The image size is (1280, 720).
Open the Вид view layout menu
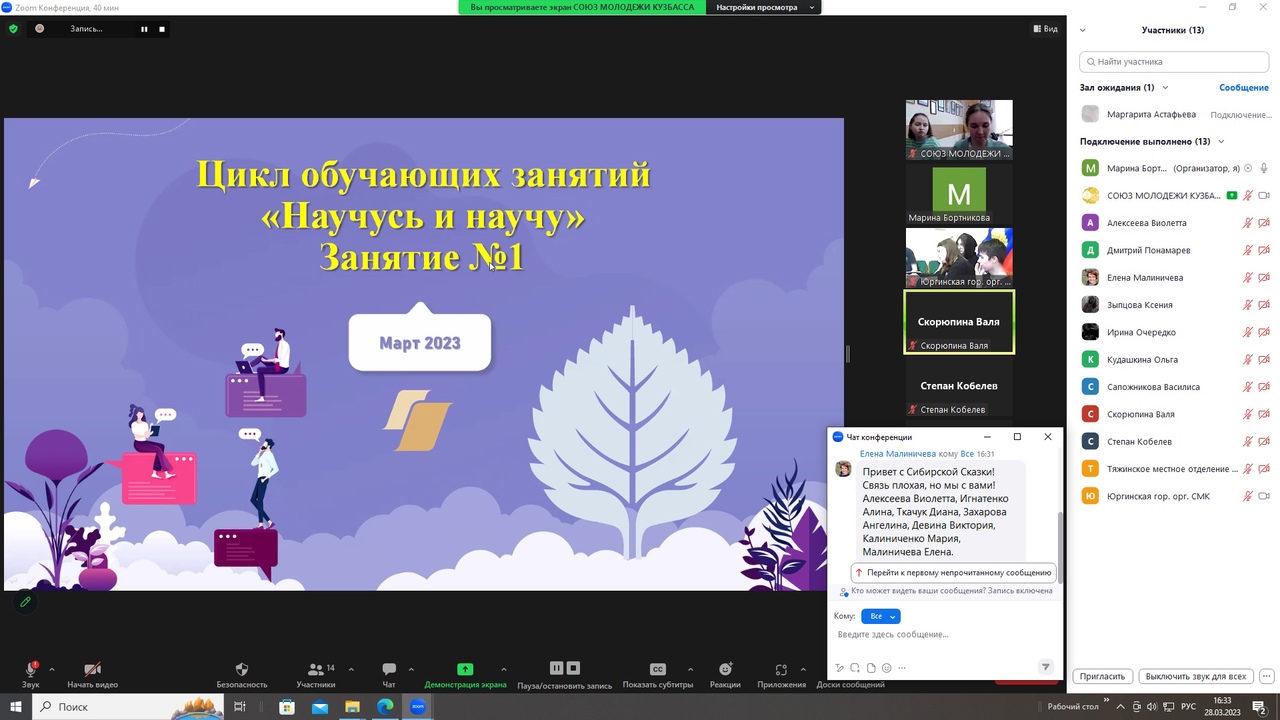point(1045,29)
